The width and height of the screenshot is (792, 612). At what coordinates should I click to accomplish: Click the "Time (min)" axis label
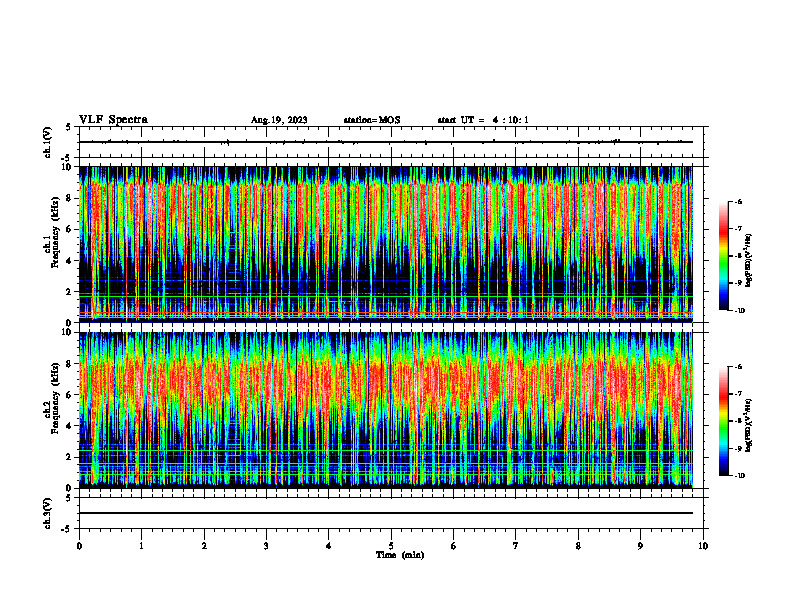[400, 555]
